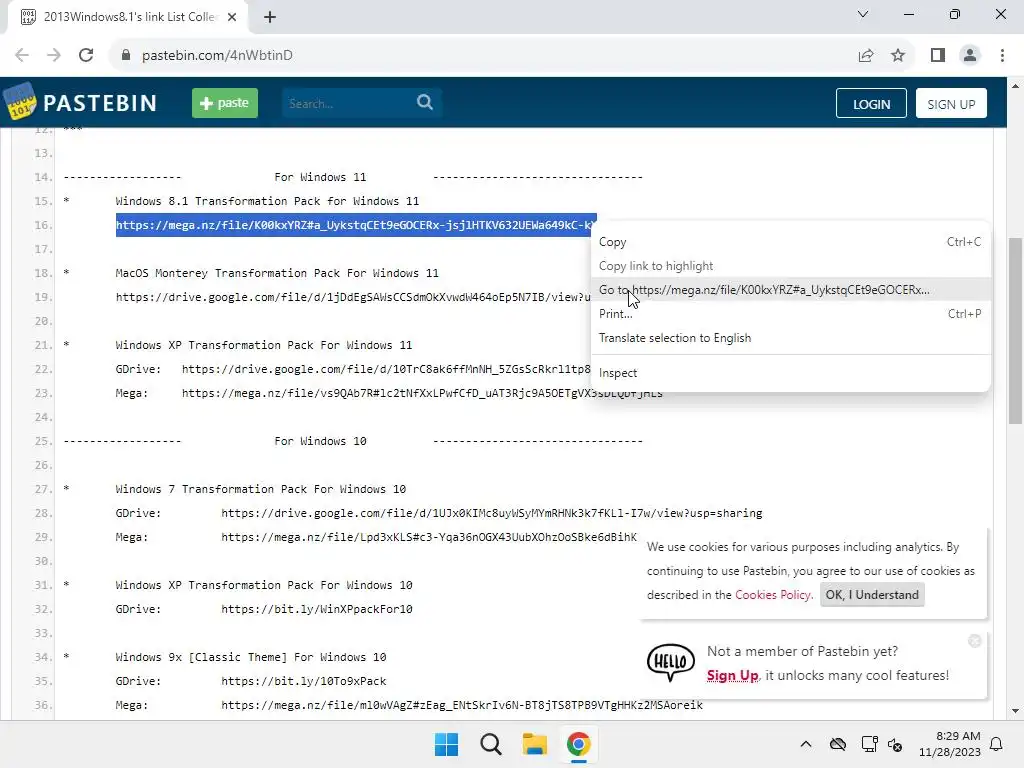Click the padlock site info icon
Screen dimensions: 1024x768
pos(126,56)
